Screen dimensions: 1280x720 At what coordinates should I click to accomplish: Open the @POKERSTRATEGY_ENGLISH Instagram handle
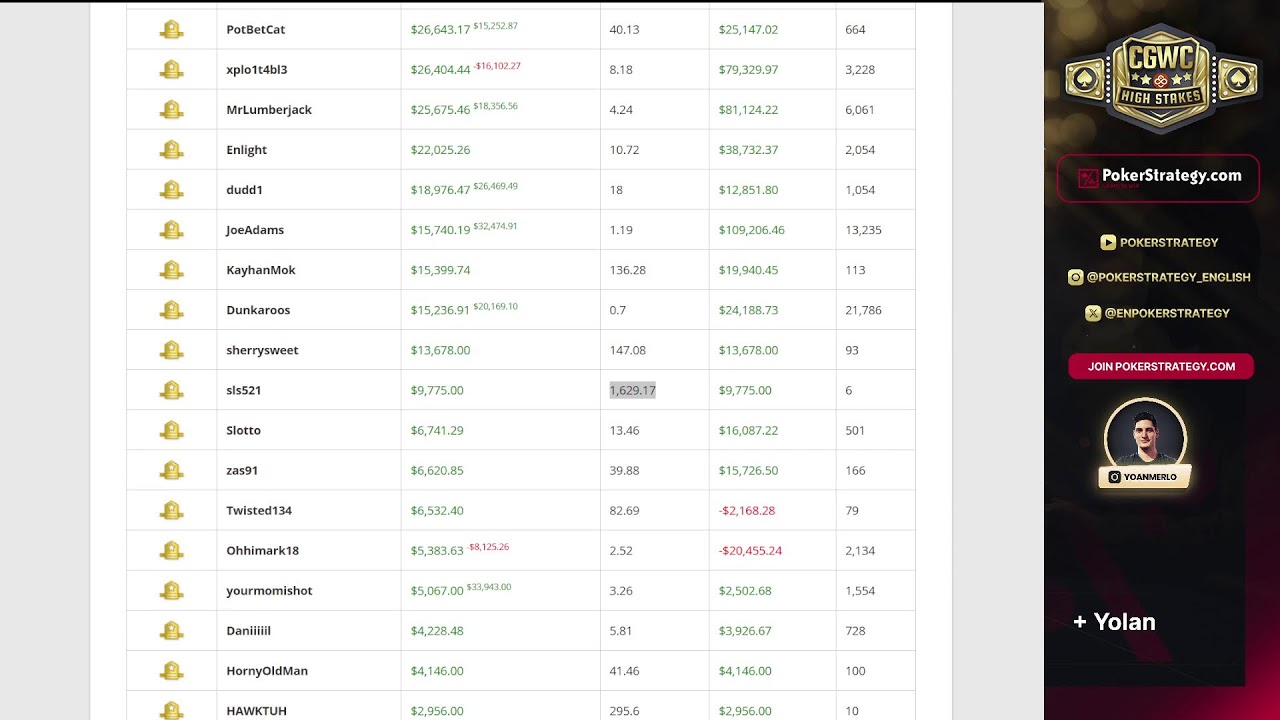(1168, 277)
